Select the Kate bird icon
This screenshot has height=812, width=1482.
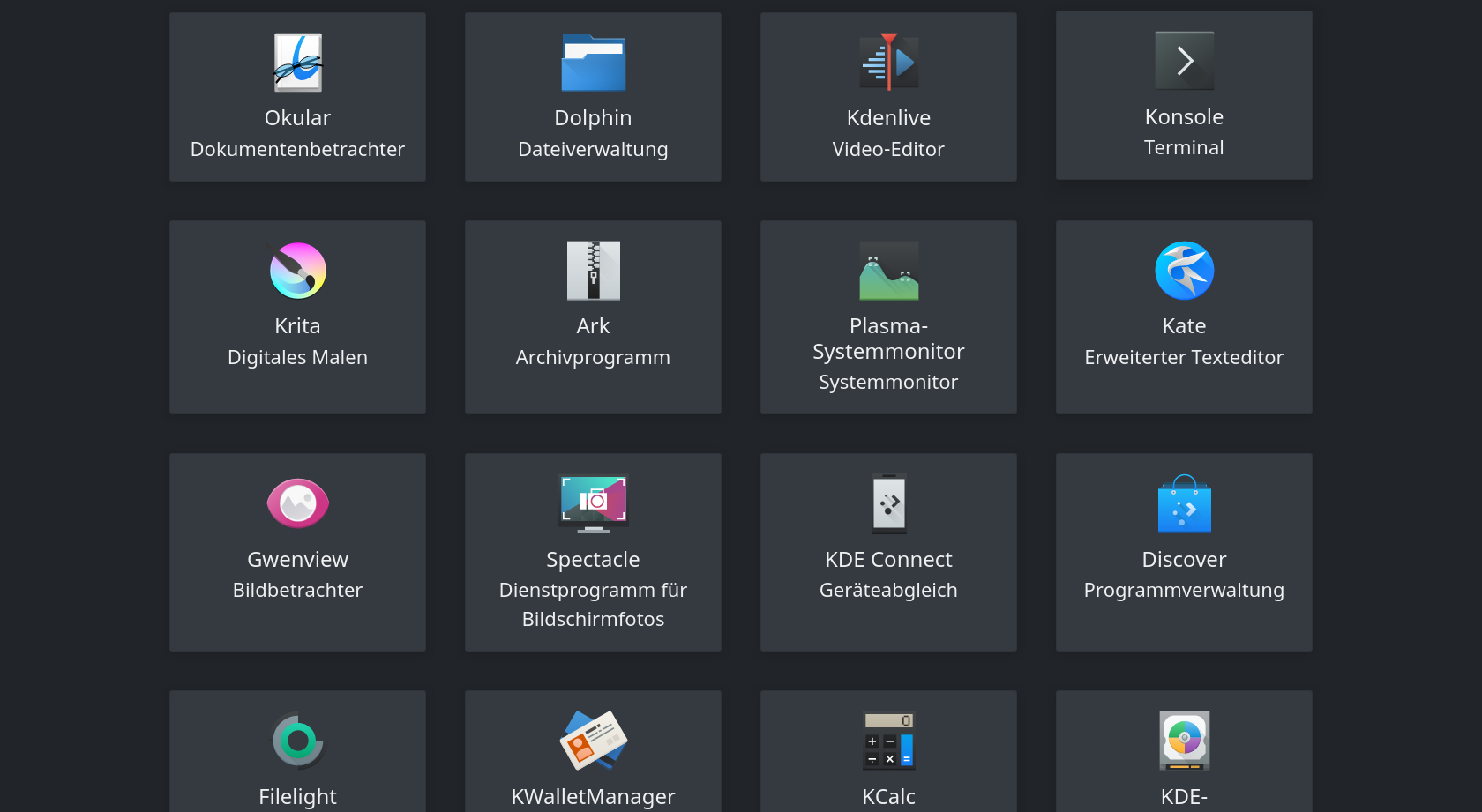tap(1185, 271)
